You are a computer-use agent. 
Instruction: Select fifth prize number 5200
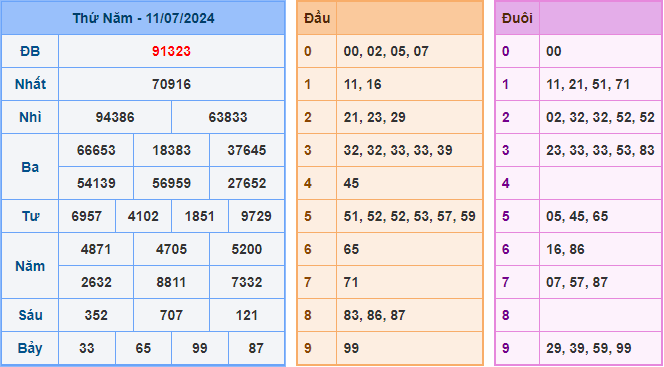tap(247, 249)
